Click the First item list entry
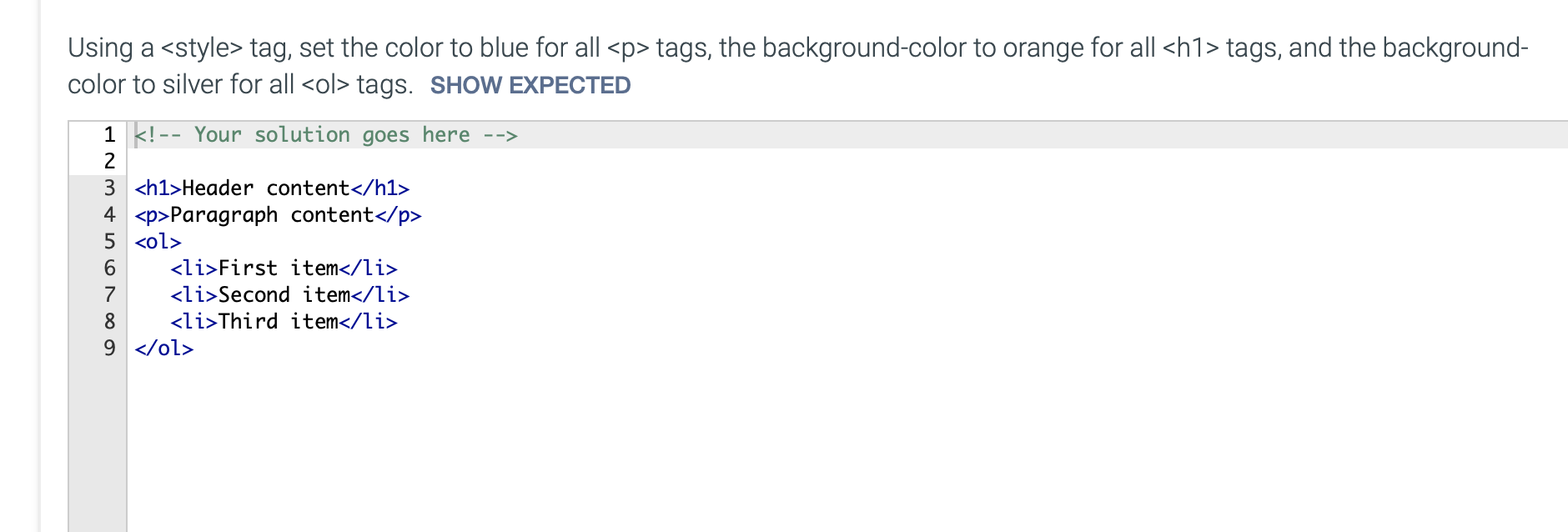The width and height of the screenshot is (1568, 532). pyautogui.click(x=284, y=268)
